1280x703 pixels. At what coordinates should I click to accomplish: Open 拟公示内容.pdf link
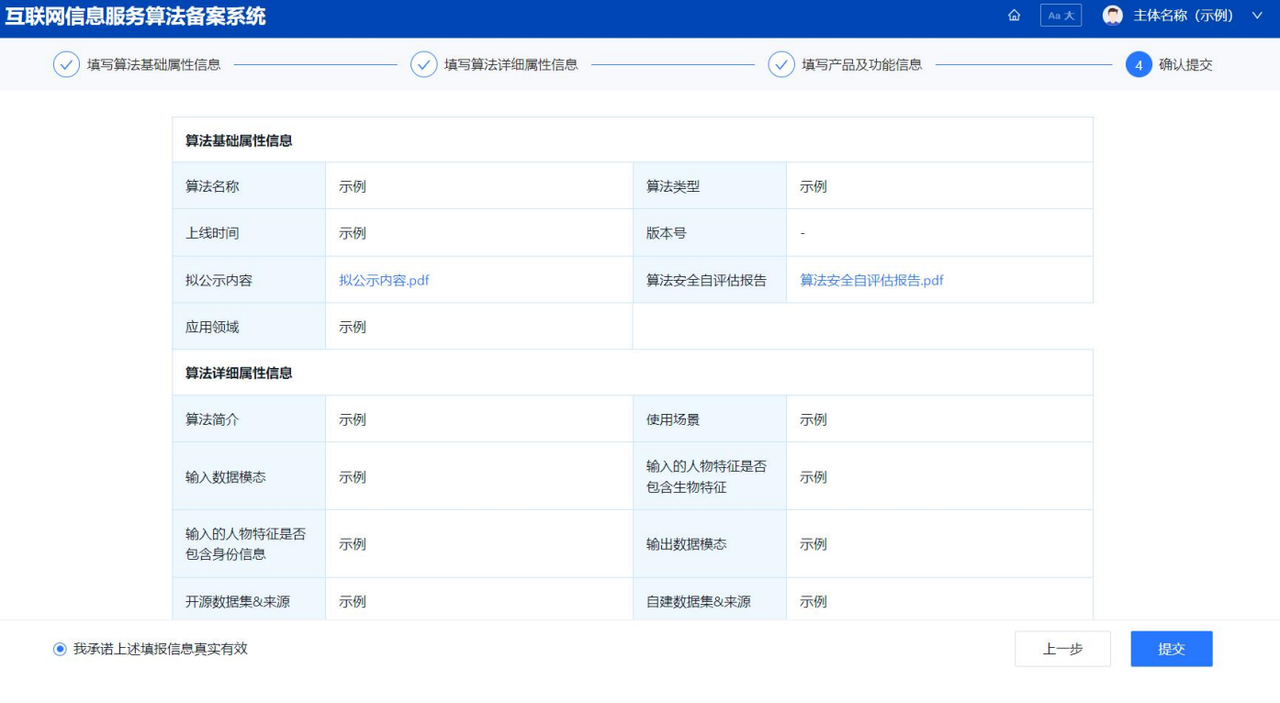point(384,280)
